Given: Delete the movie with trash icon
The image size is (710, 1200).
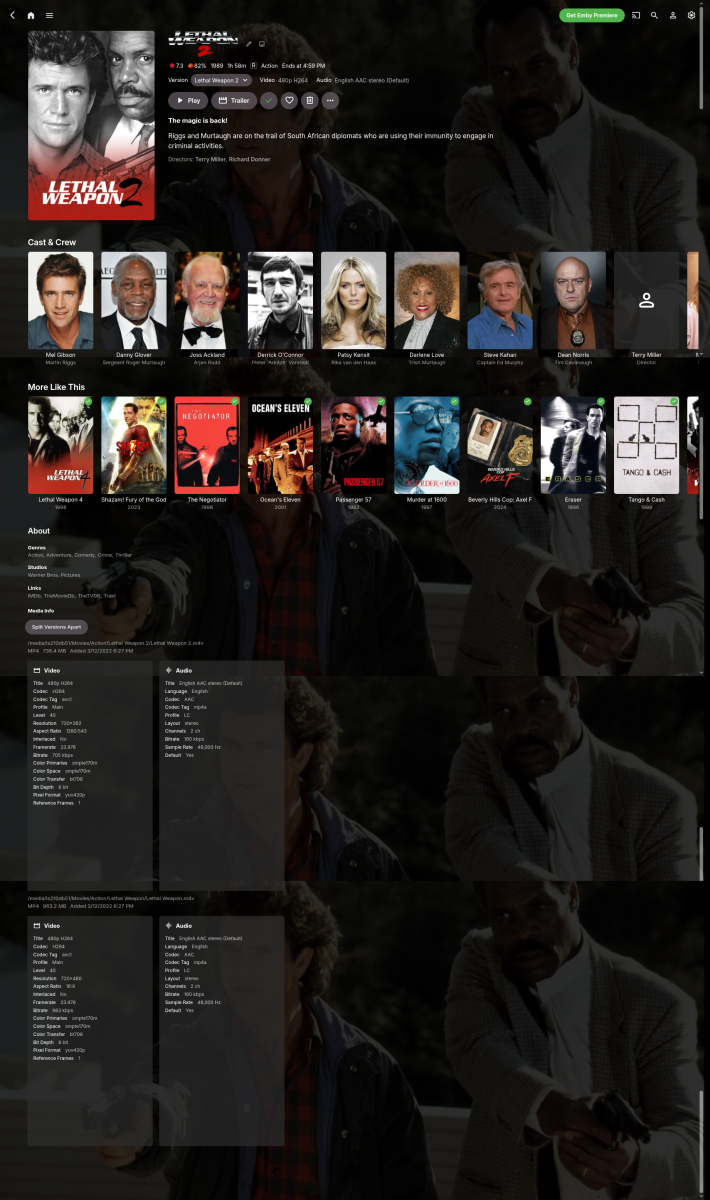Looking at the screenshot, I should [309, 100].
